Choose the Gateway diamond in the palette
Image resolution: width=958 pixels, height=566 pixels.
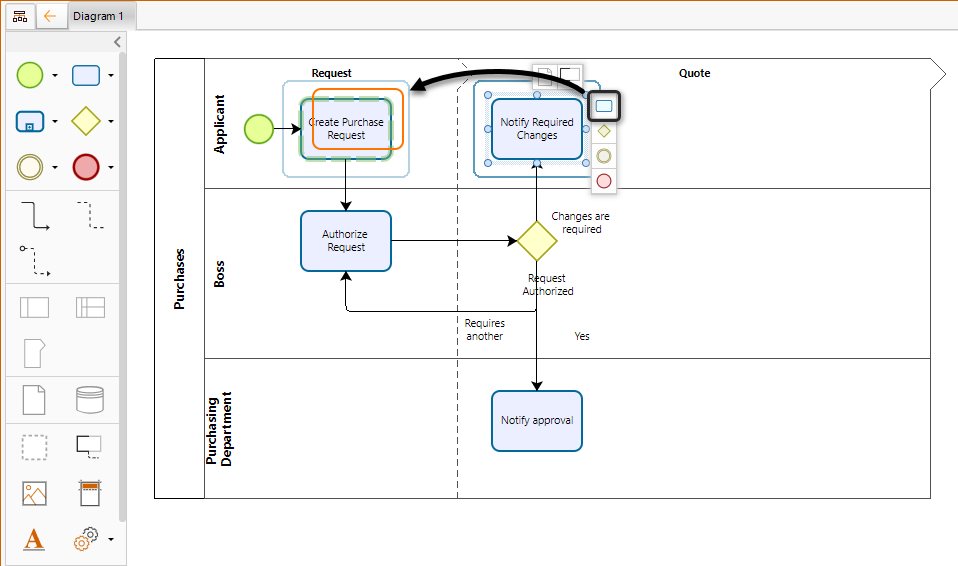[x=86, y=121]
